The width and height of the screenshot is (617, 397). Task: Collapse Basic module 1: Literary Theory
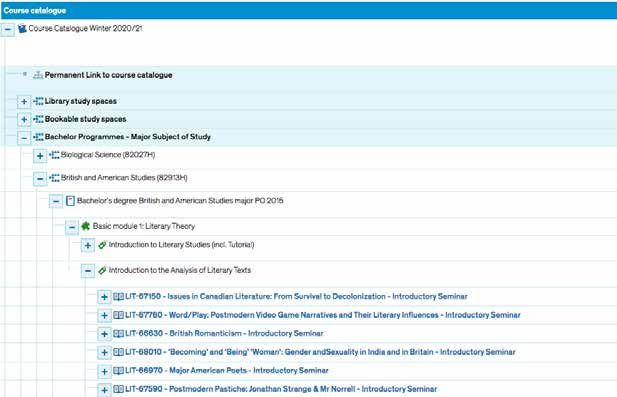click(x=72, y=227)
